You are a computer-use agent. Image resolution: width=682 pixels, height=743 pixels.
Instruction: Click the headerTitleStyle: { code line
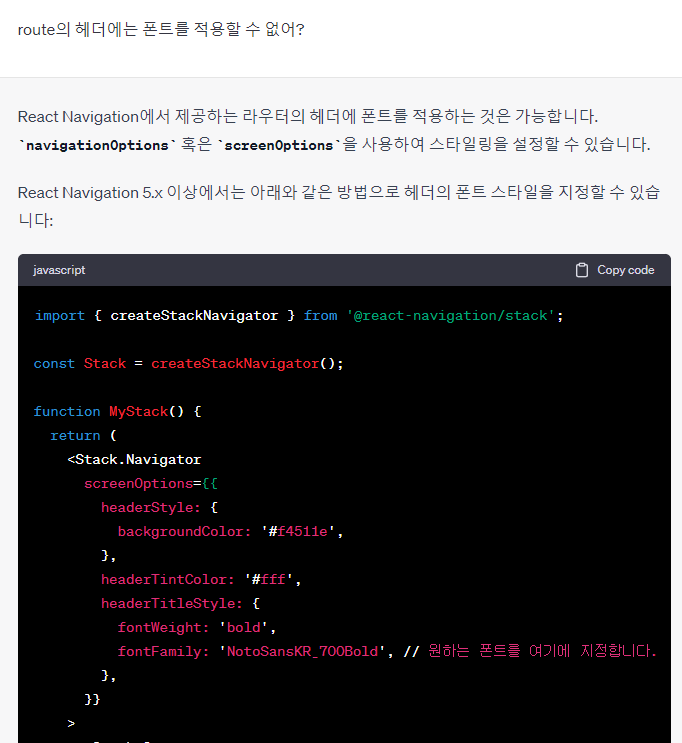(x=180, y=604)
